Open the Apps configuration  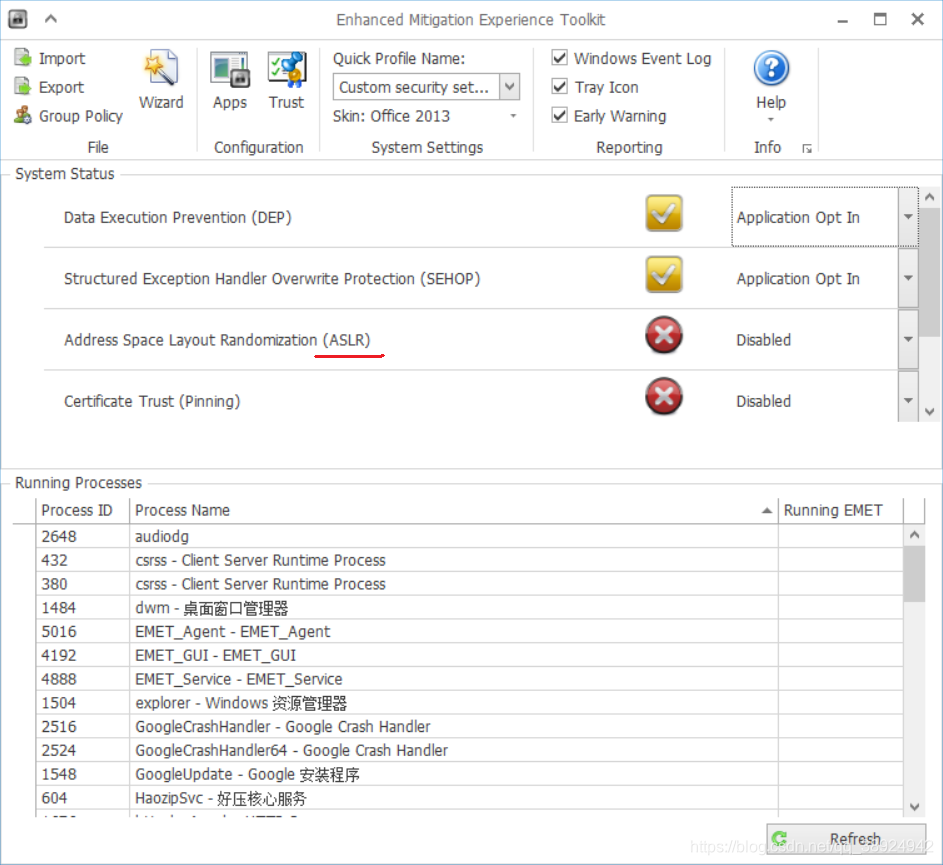(x=230, y=81)
